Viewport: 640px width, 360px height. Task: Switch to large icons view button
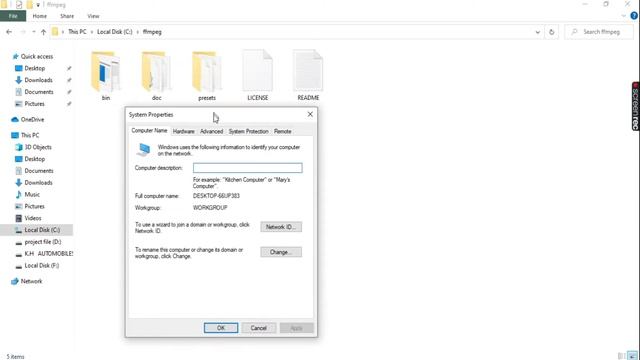pos(632,356)
